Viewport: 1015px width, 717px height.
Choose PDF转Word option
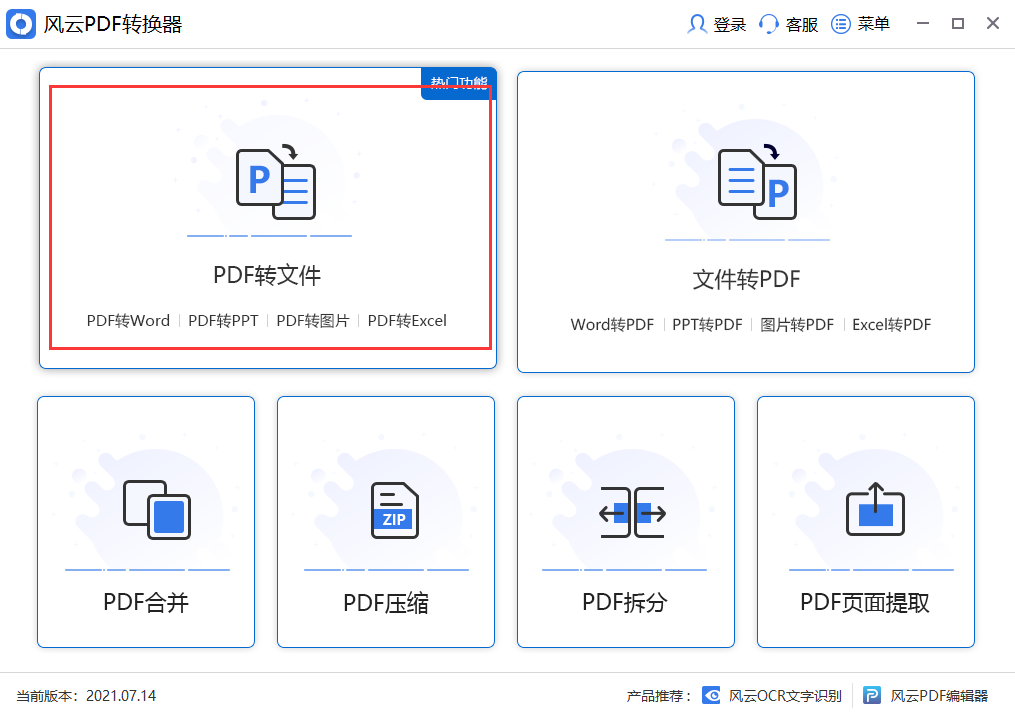click(x=128, y=320)
